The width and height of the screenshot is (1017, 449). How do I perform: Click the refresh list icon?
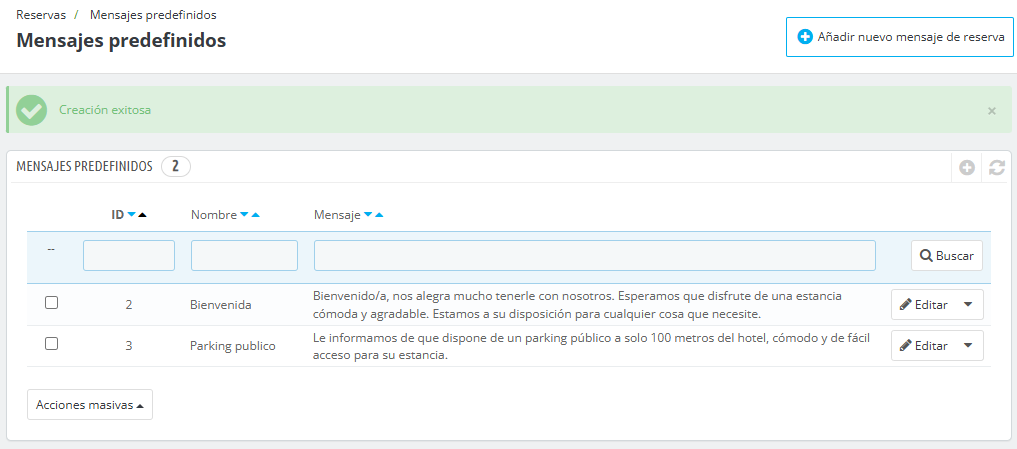996,168
